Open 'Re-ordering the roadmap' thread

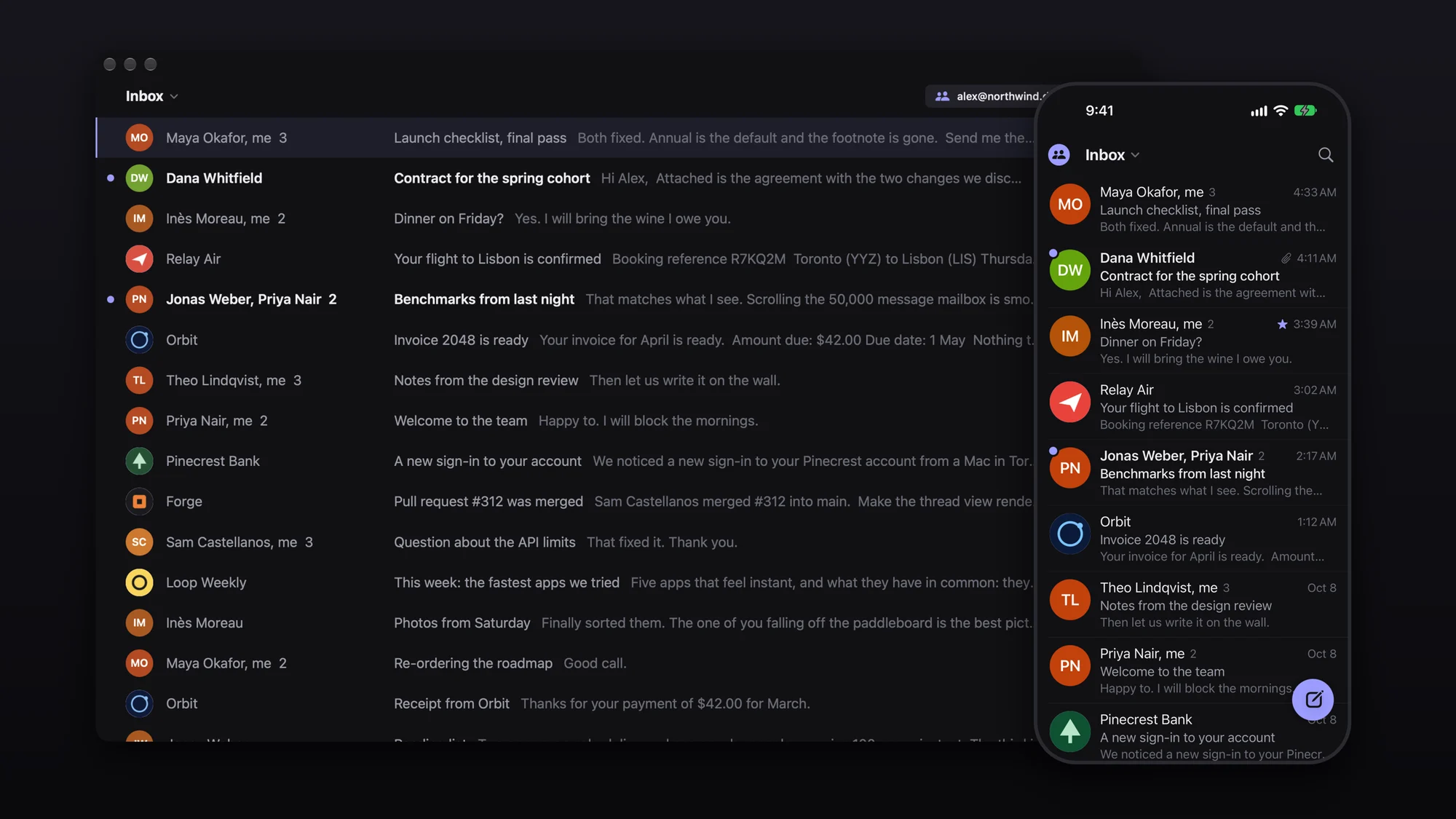(566, 663)
